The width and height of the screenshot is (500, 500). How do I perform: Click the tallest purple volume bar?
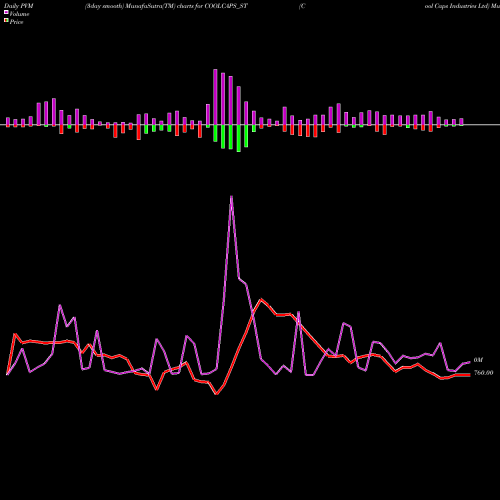click(215, 97)
